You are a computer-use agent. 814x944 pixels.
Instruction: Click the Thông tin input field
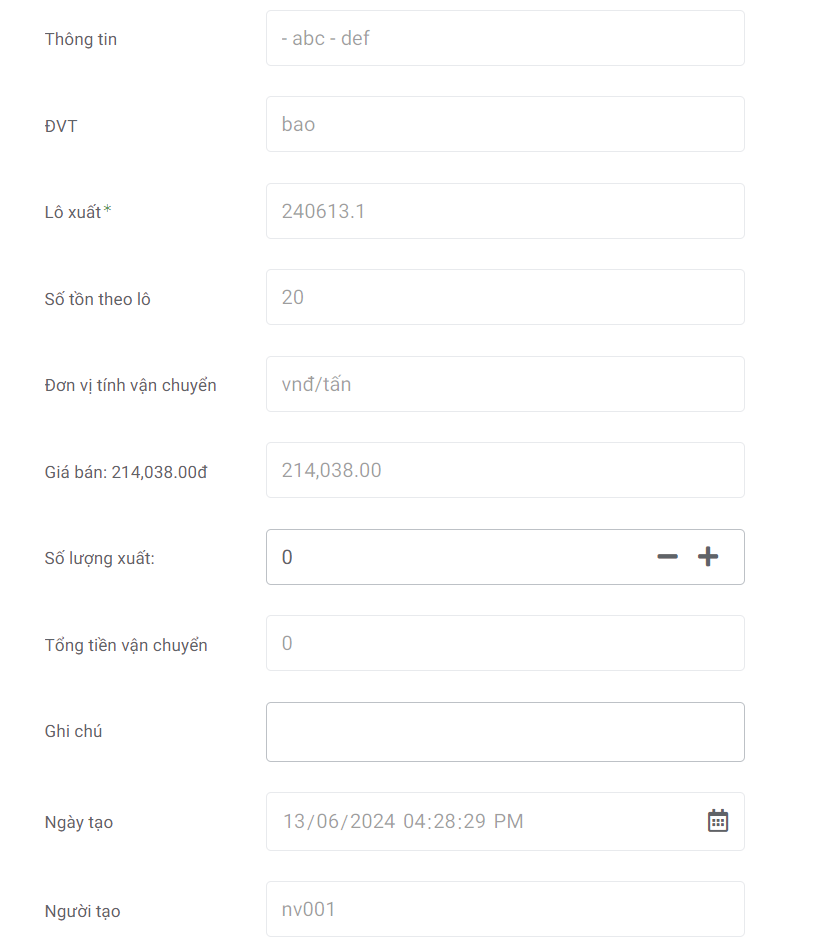(505, 38)
